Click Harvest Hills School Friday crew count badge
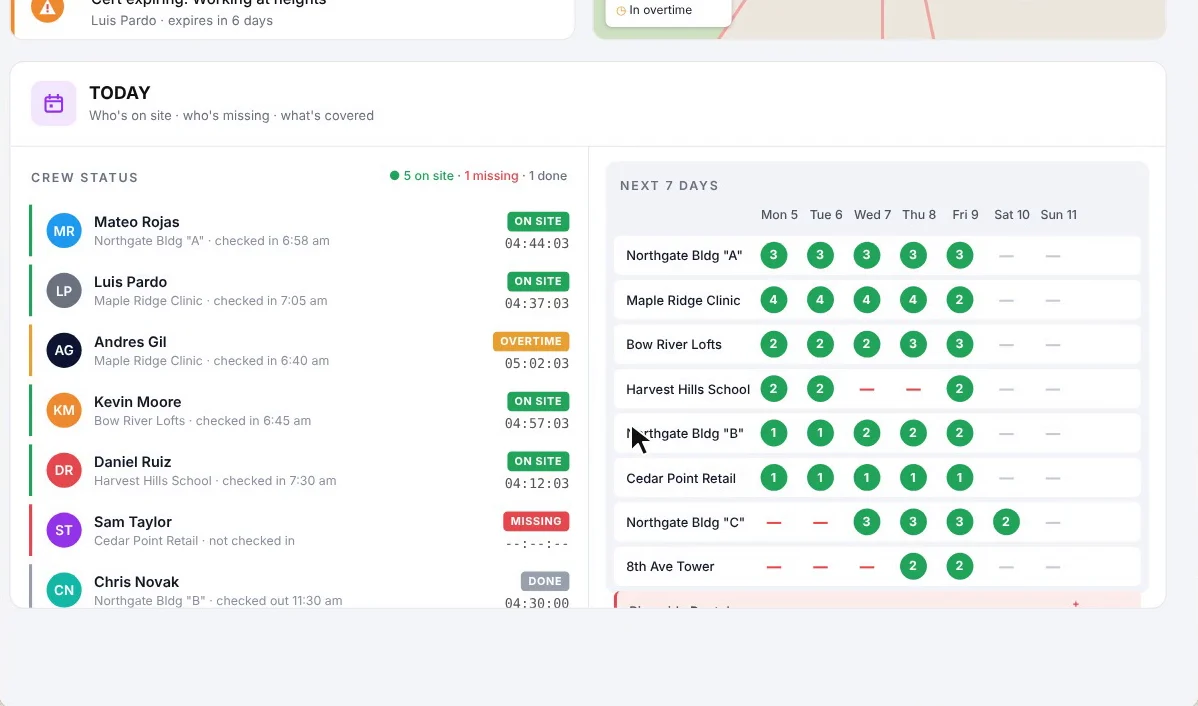 [x=960, y=389]
